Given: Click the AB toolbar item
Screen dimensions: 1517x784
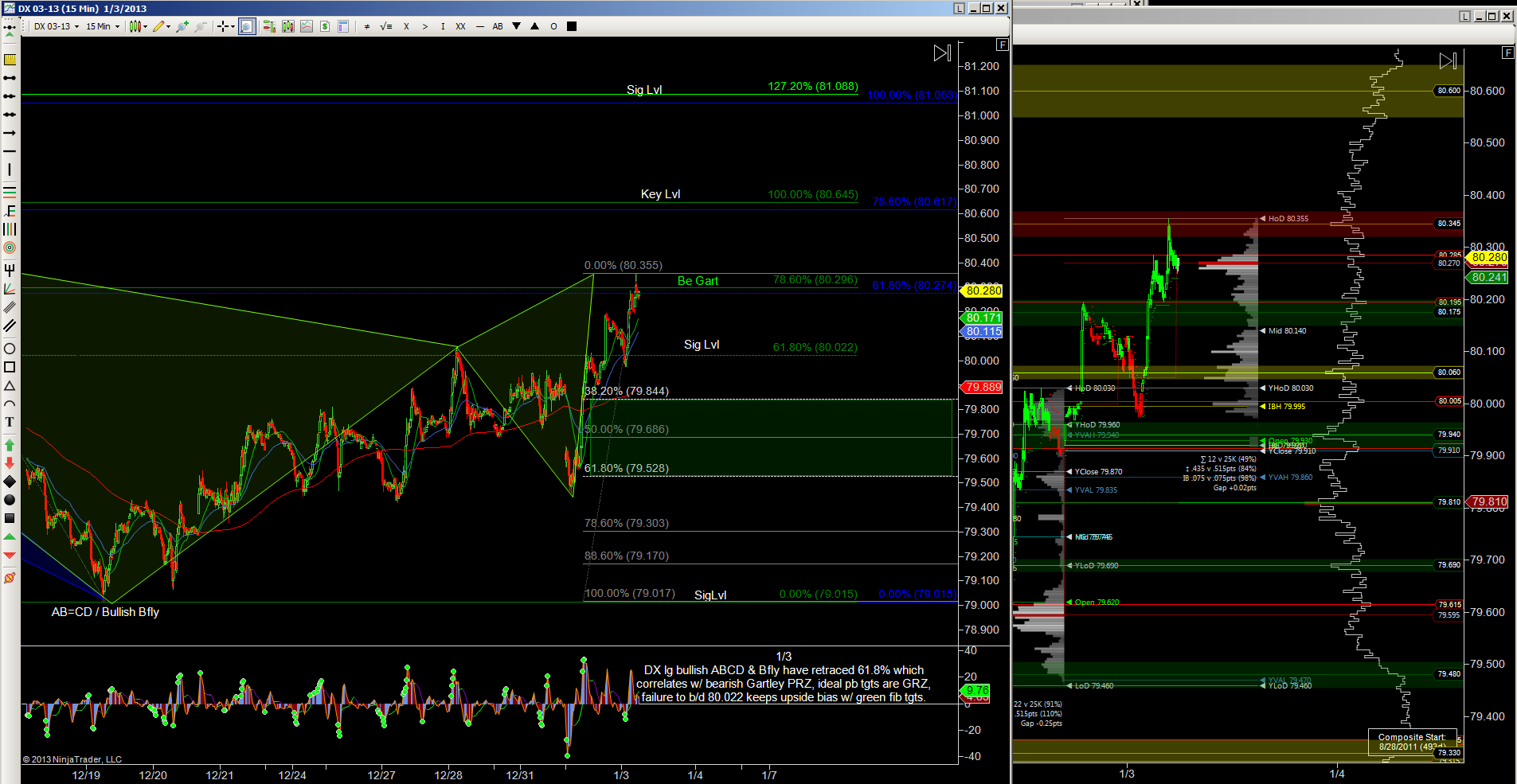Looking at the screenshot, I should 498,26.
